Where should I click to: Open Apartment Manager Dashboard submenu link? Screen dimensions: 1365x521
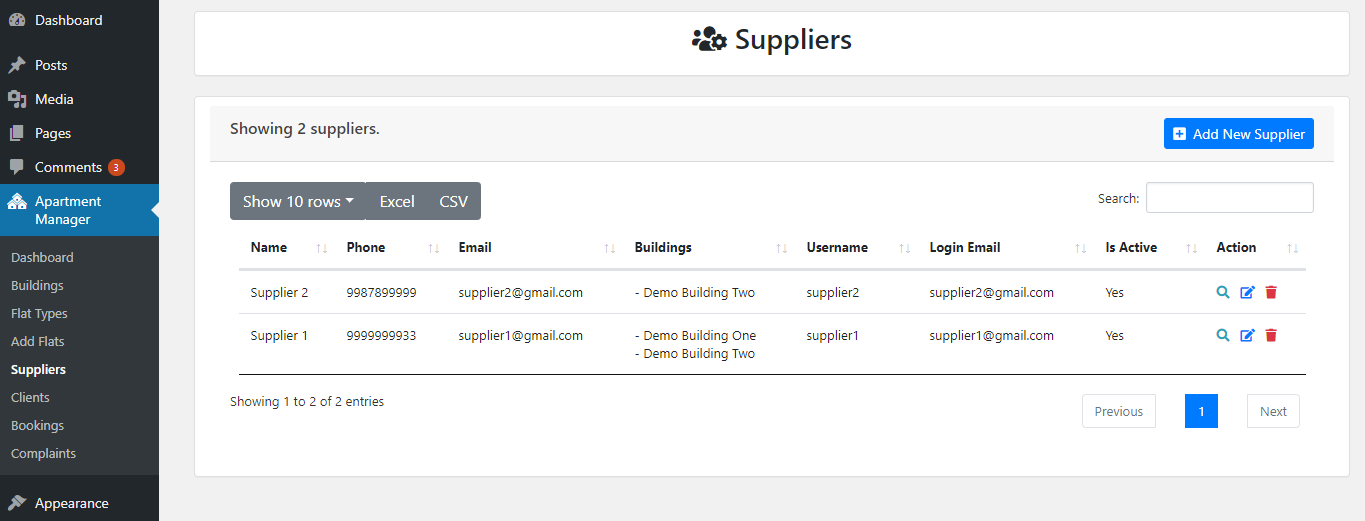click(42, 257)
